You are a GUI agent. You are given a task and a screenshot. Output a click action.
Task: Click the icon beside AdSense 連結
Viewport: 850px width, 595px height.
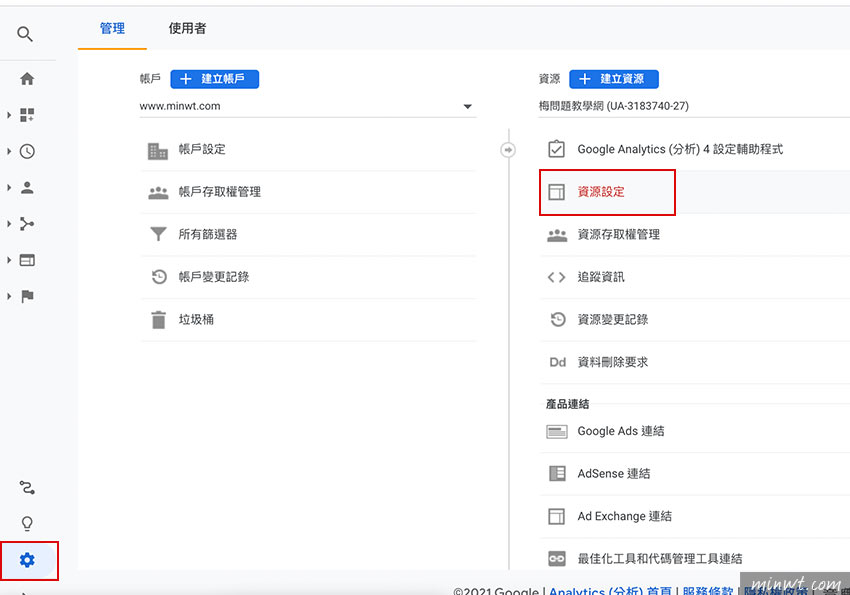click(557, 474)
